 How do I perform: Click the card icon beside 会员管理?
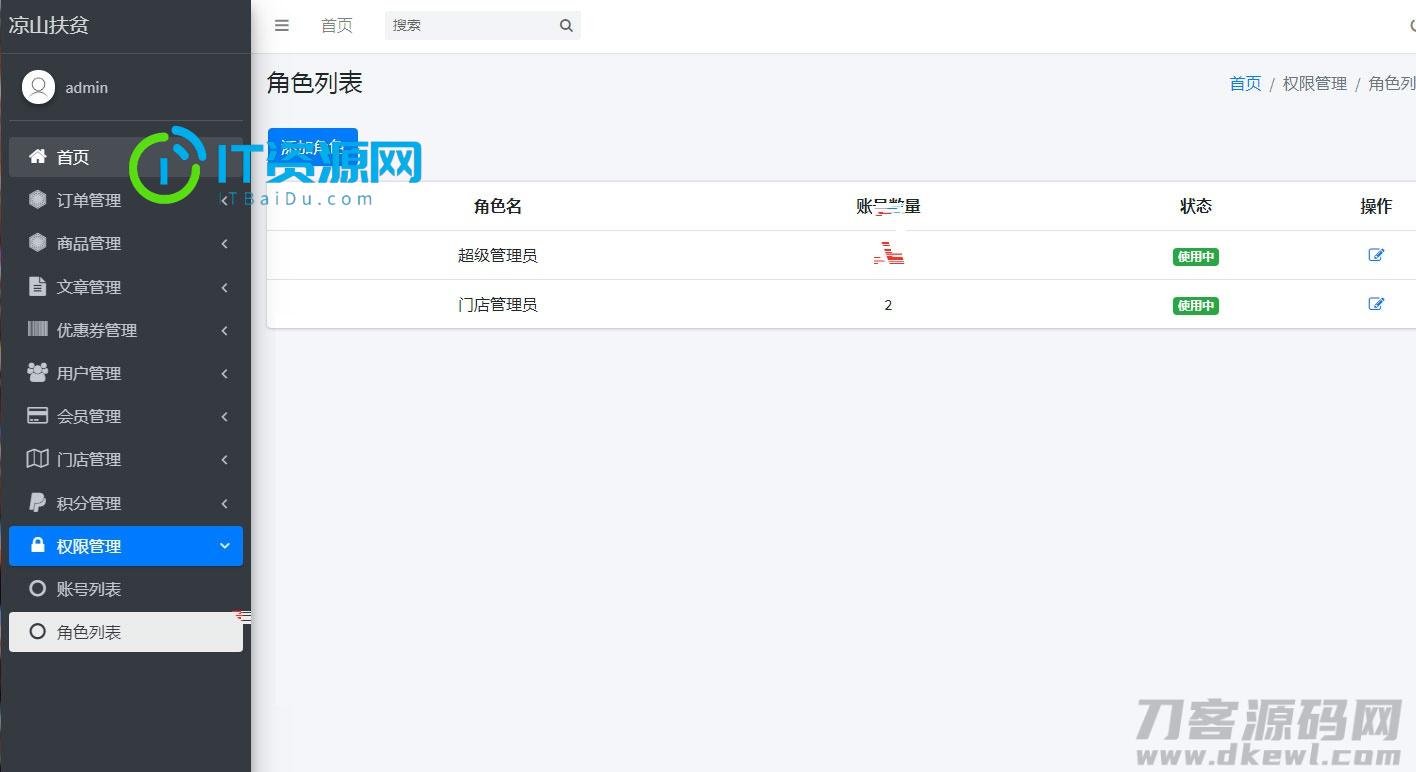coord(38,415)
